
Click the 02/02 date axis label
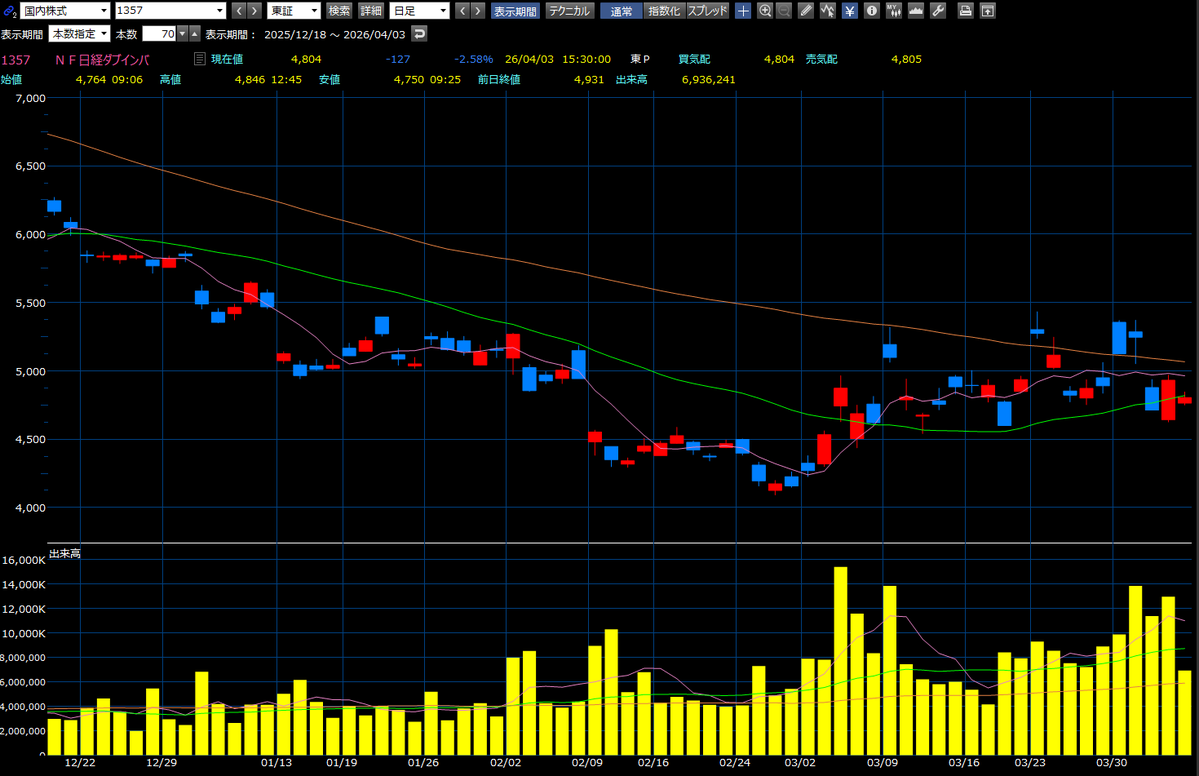point(505,762)
